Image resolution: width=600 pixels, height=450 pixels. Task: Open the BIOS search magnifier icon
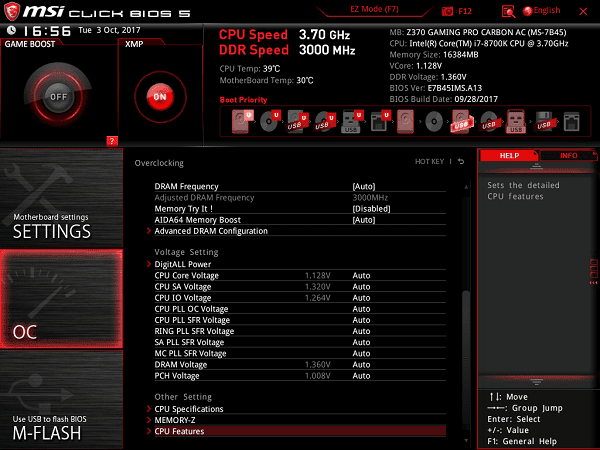(x=508, y=11)
